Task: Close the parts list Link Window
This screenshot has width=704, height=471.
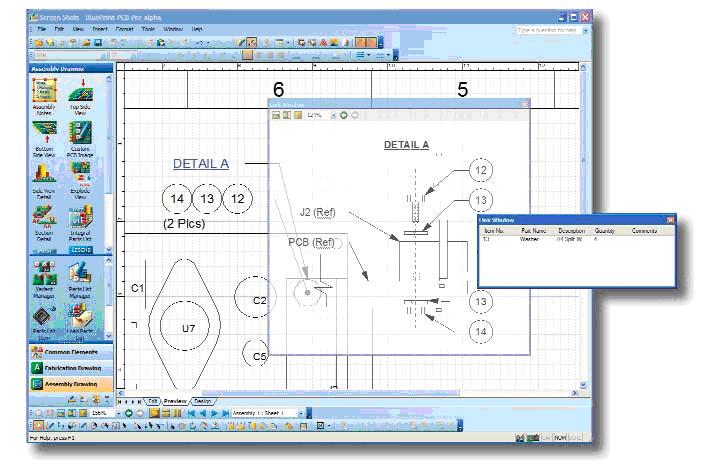Action: tap(670, 219)
